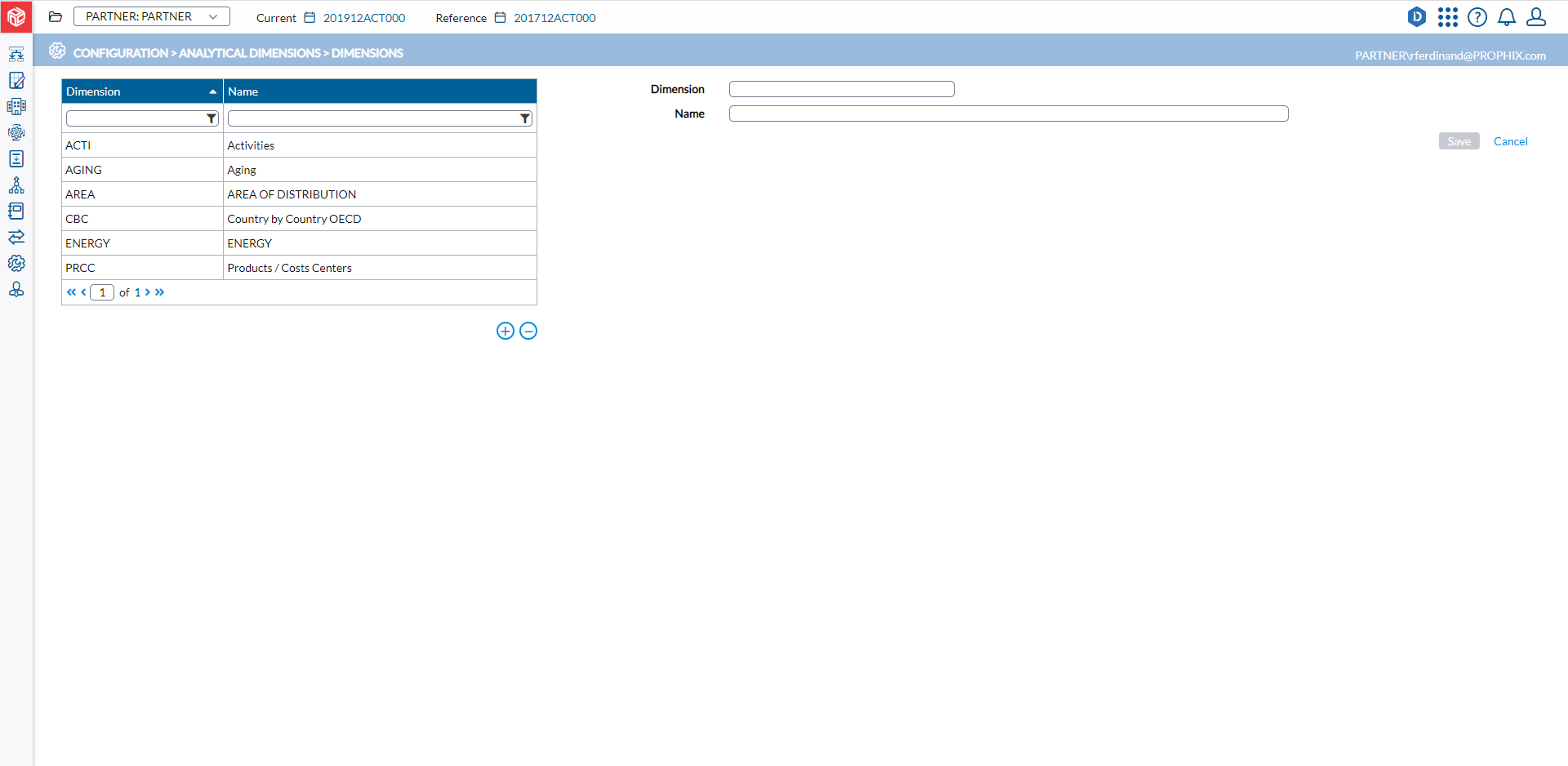Go to the last page of the grid
This screenshot has width=1568, height=766.
160,292
